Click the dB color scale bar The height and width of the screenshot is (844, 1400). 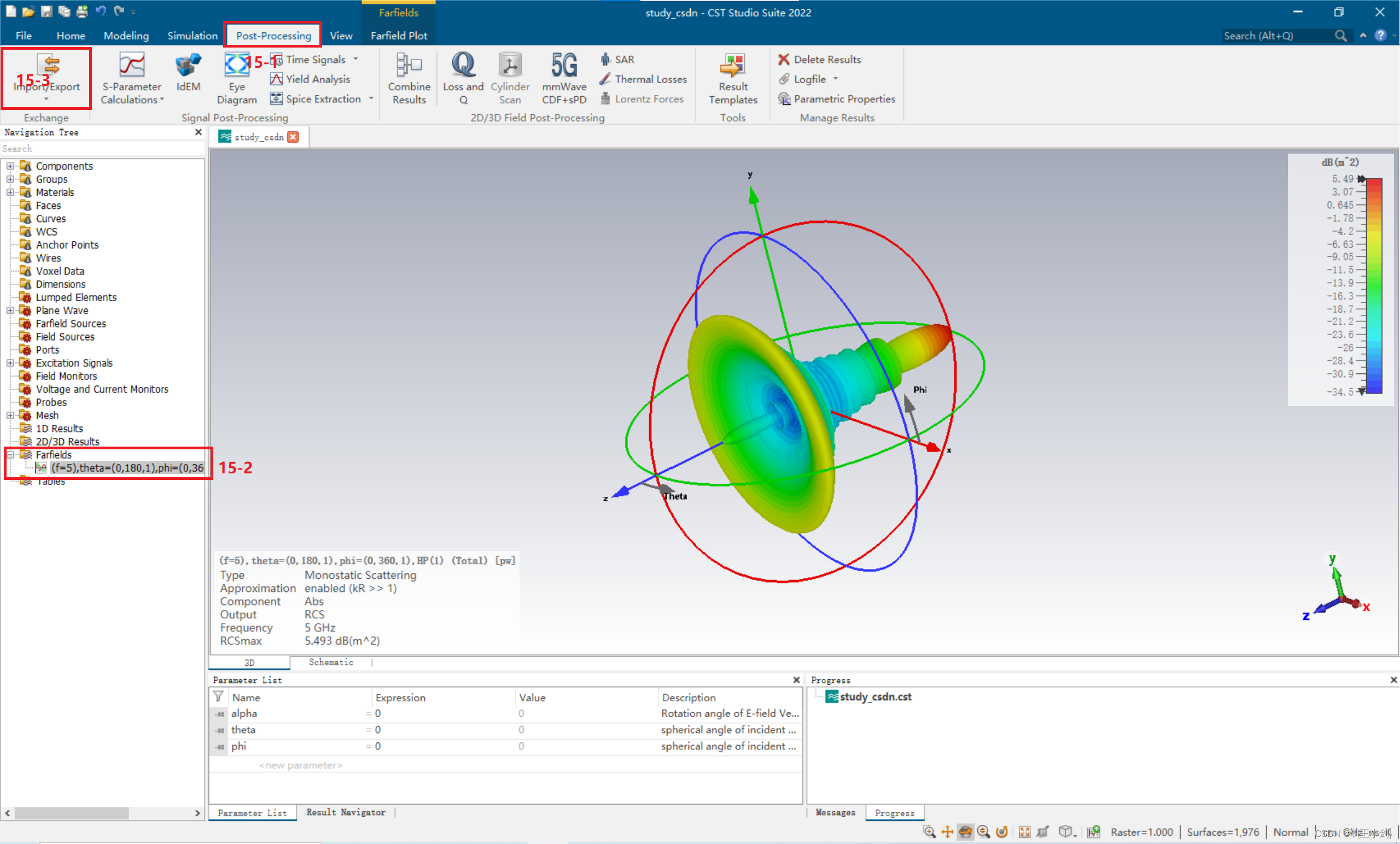(1374, 285)
